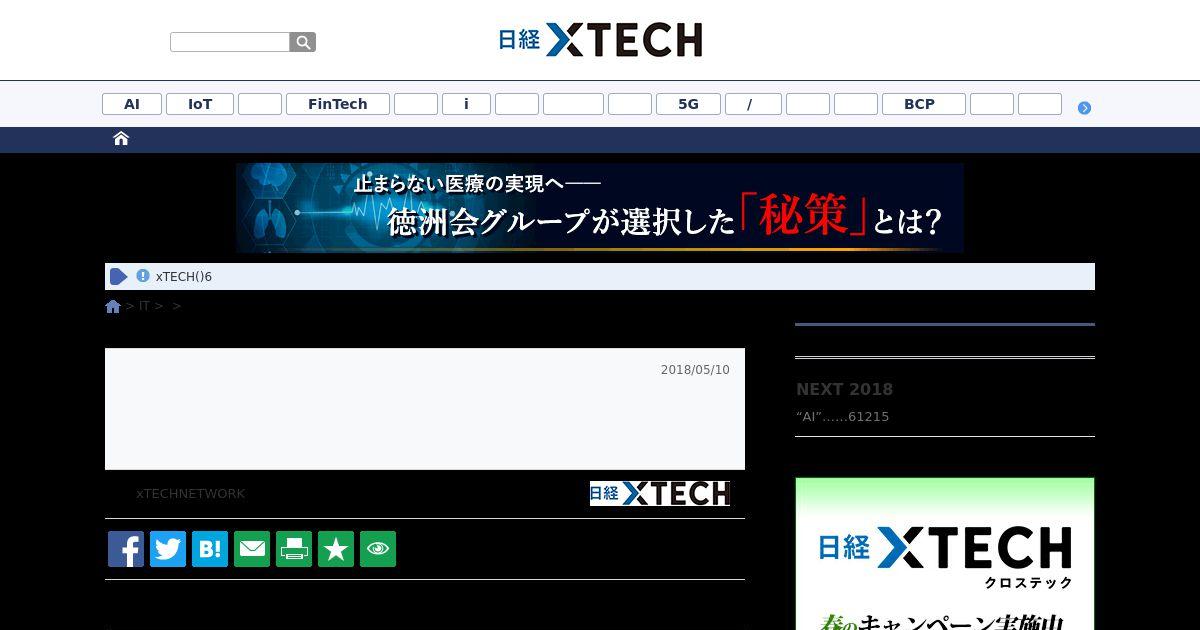
Task: Expand more topics with round arrow
Action: tap(1084, 108)
